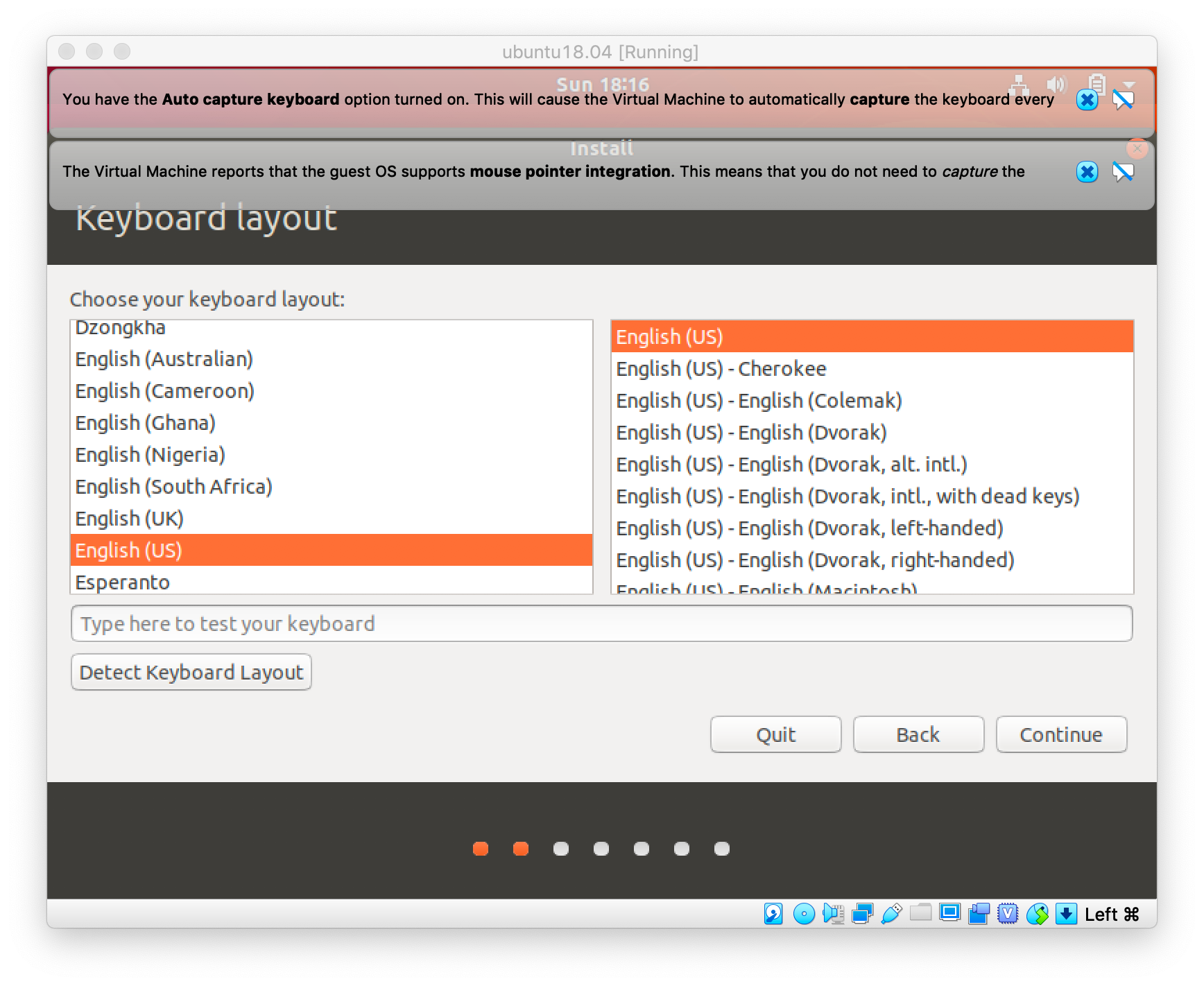Select English (South Africa) layout
The height and width of the screenshot is (986, 1204).
pyautogui.click(x=332, y=486)
